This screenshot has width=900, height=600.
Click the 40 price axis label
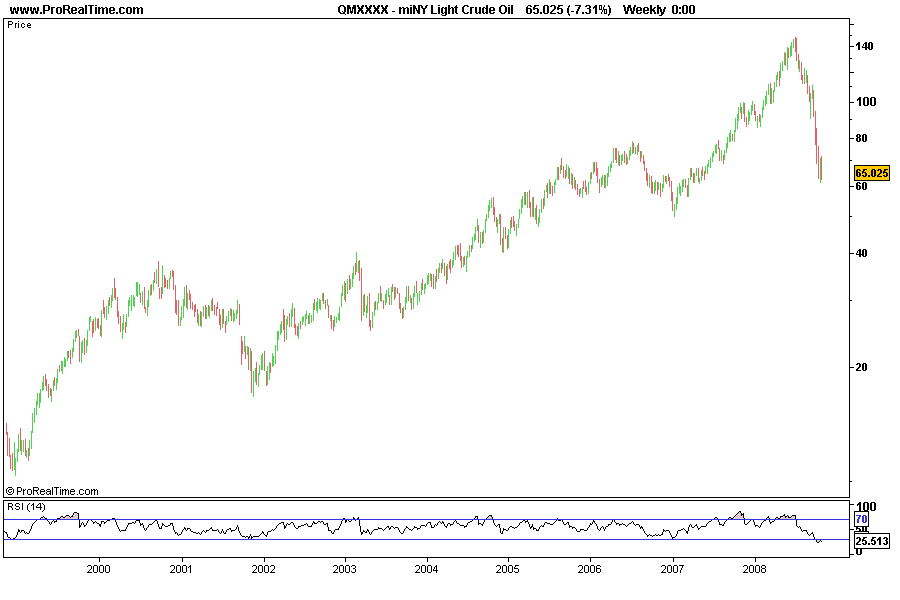(x=861, y=253)
